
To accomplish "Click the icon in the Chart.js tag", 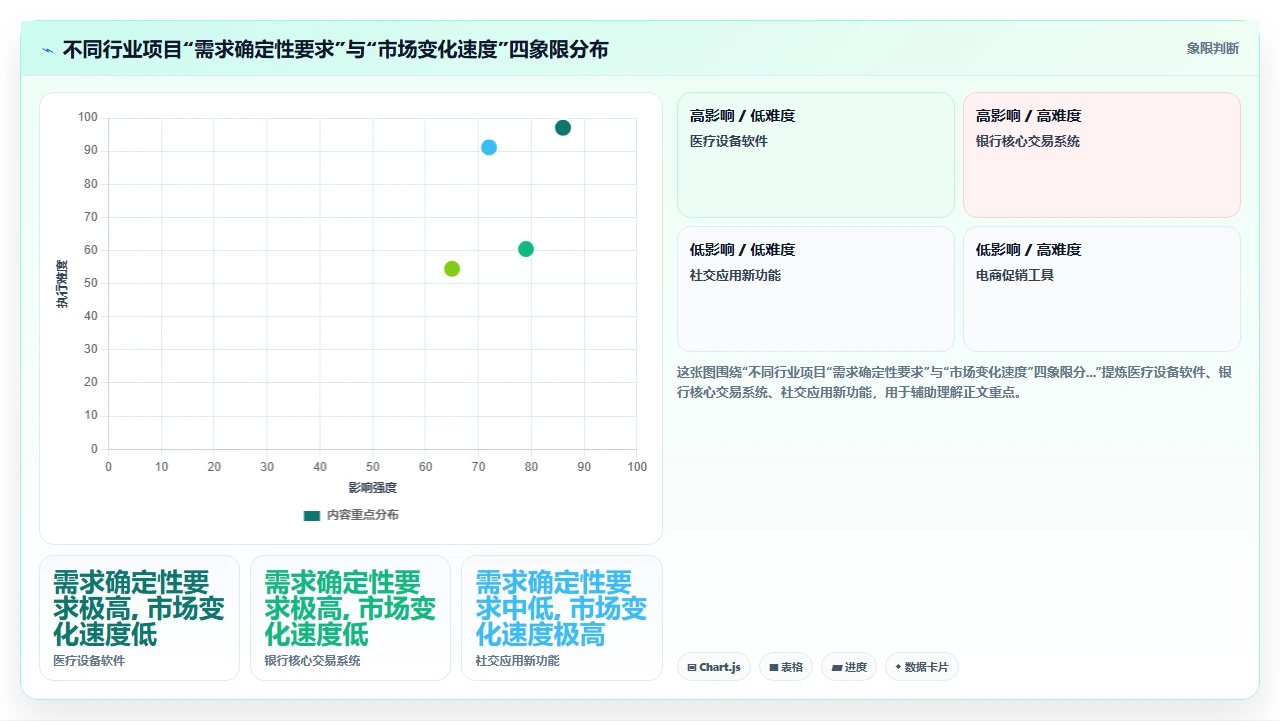I will coord(692,667).
